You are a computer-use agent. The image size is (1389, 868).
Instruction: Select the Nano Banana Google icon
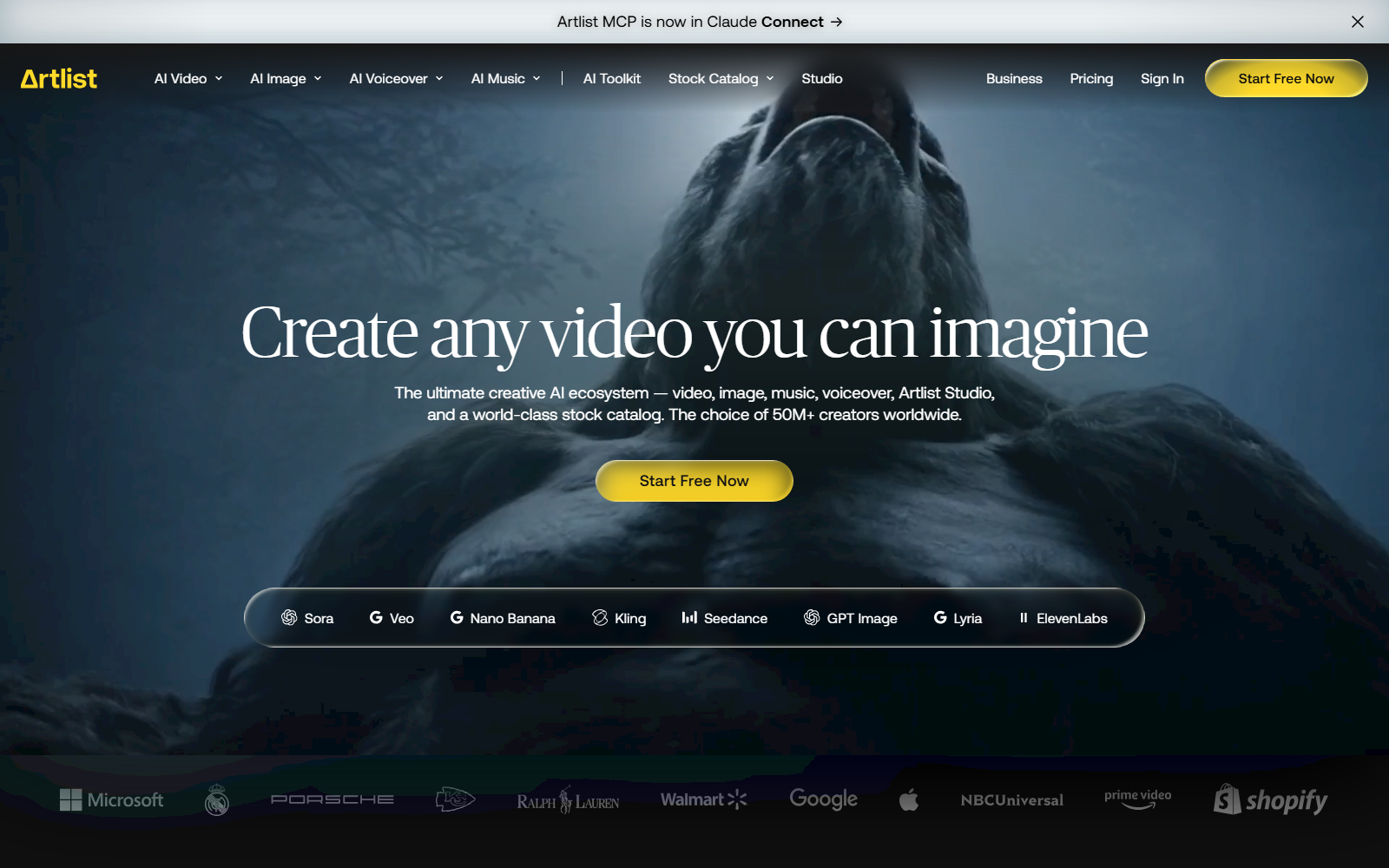point(457,617)
